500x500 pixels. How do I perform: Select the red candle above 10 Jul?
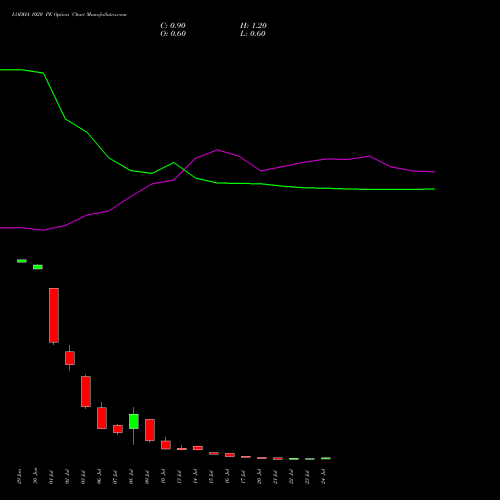166,445
